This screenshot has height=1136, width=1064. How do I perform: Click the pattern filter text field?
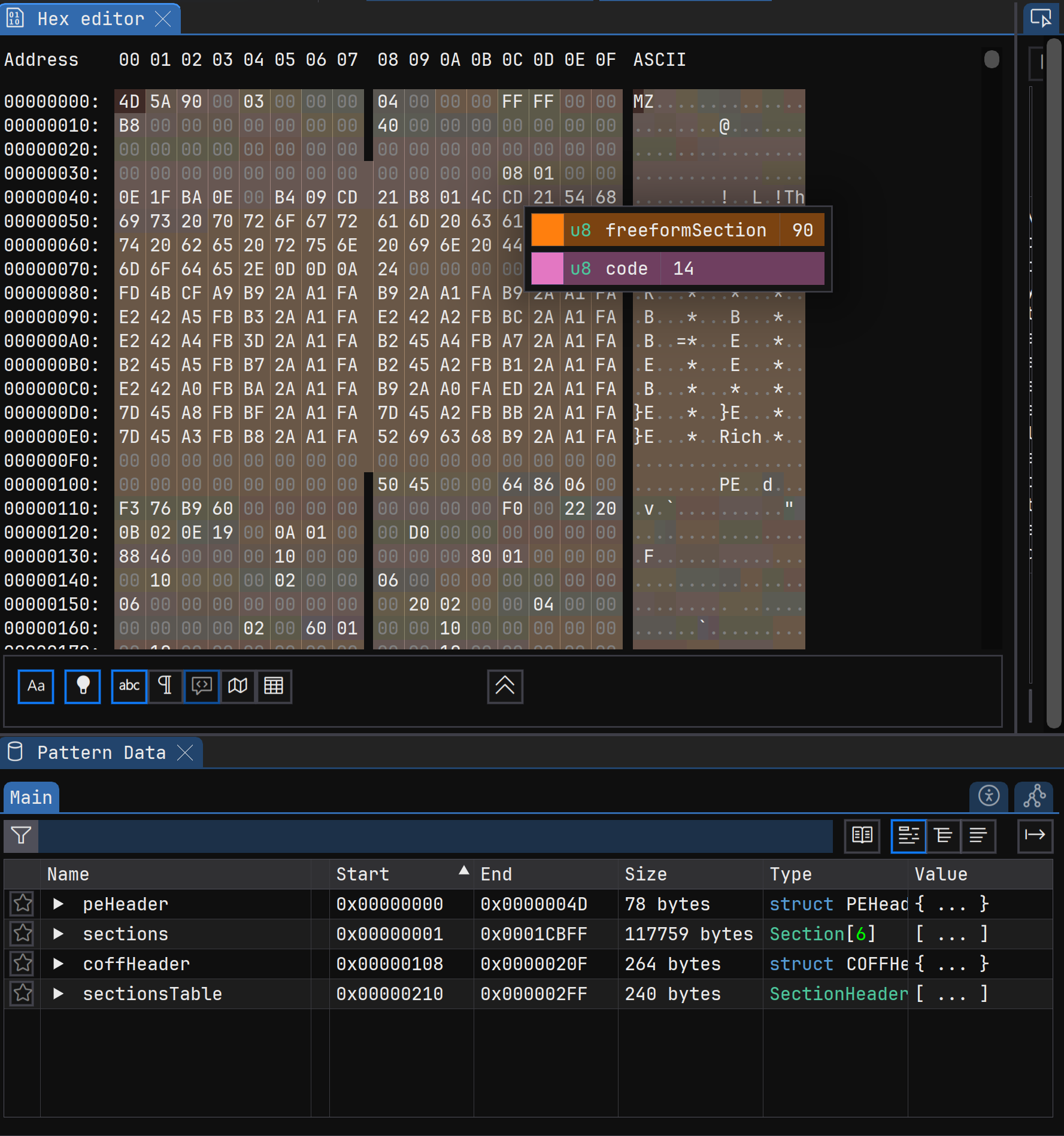(435, 835)
